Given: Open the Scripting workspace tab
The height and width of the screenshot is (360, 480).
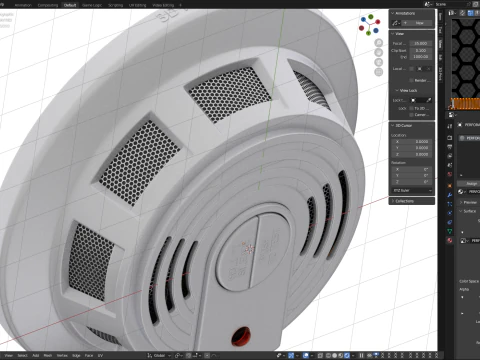Looking at the screenshot, I should click(x=115, y=5).
